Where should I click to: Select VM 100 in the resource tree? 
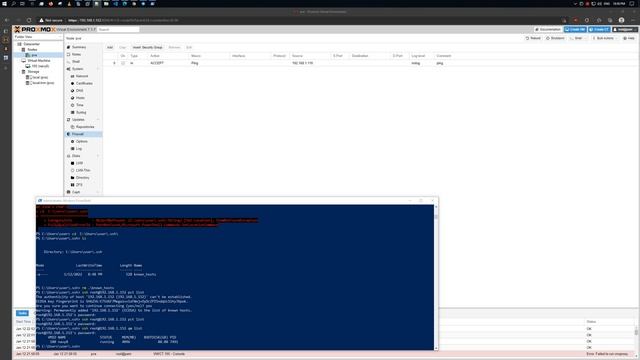click(x=40, y=66)
